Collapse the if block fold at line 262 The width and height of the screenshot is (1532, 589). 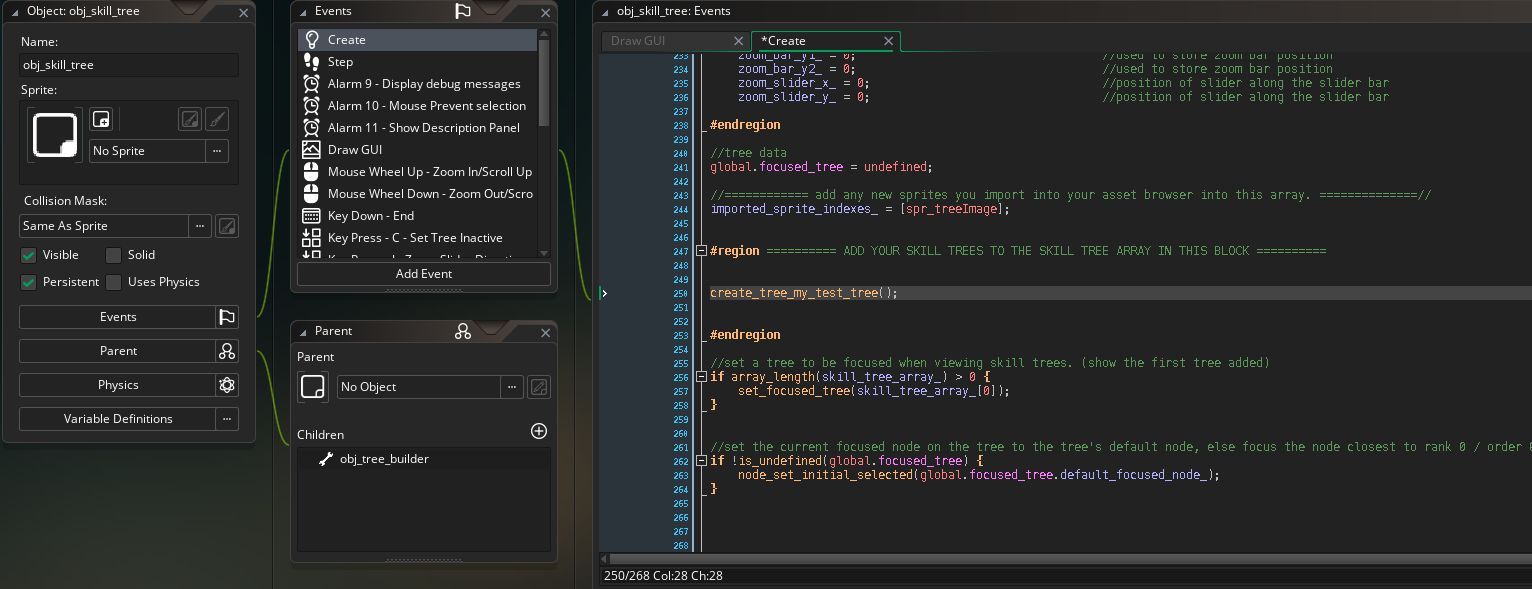pyautogui.click(x=701, y=461)
